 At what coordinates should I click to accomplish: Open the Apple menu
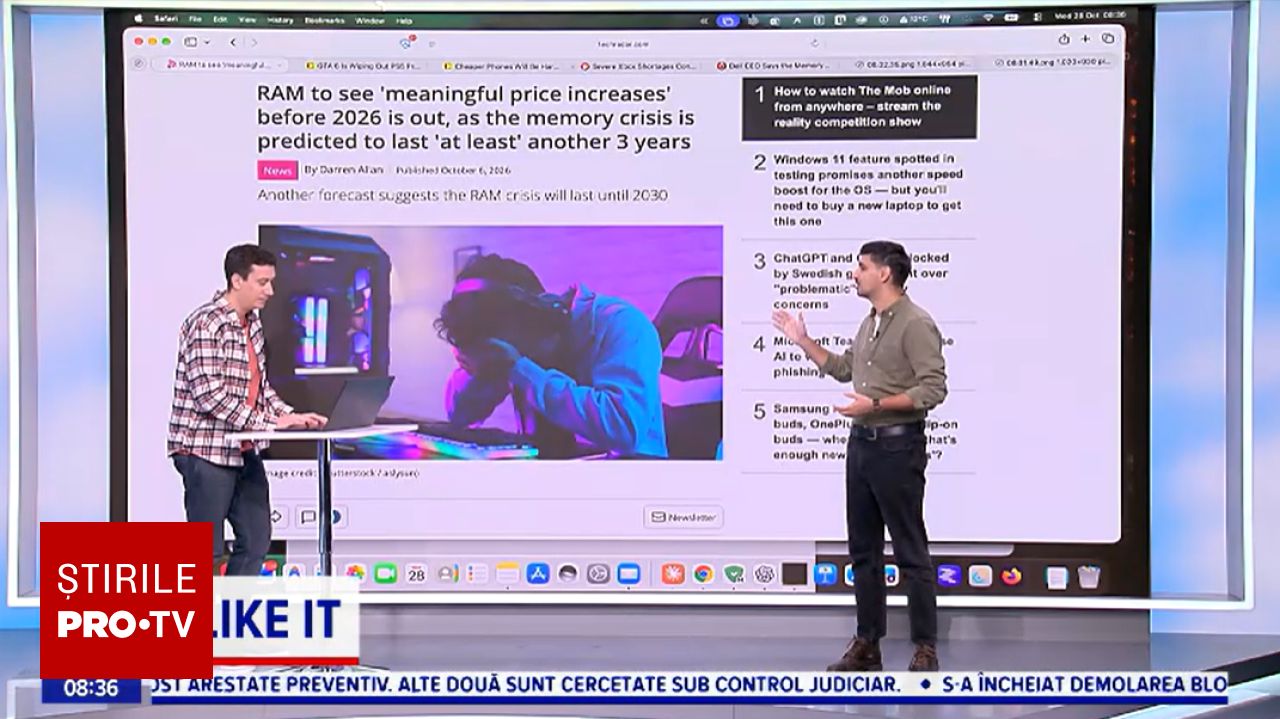pyautogui.click(x=139, y=19)
